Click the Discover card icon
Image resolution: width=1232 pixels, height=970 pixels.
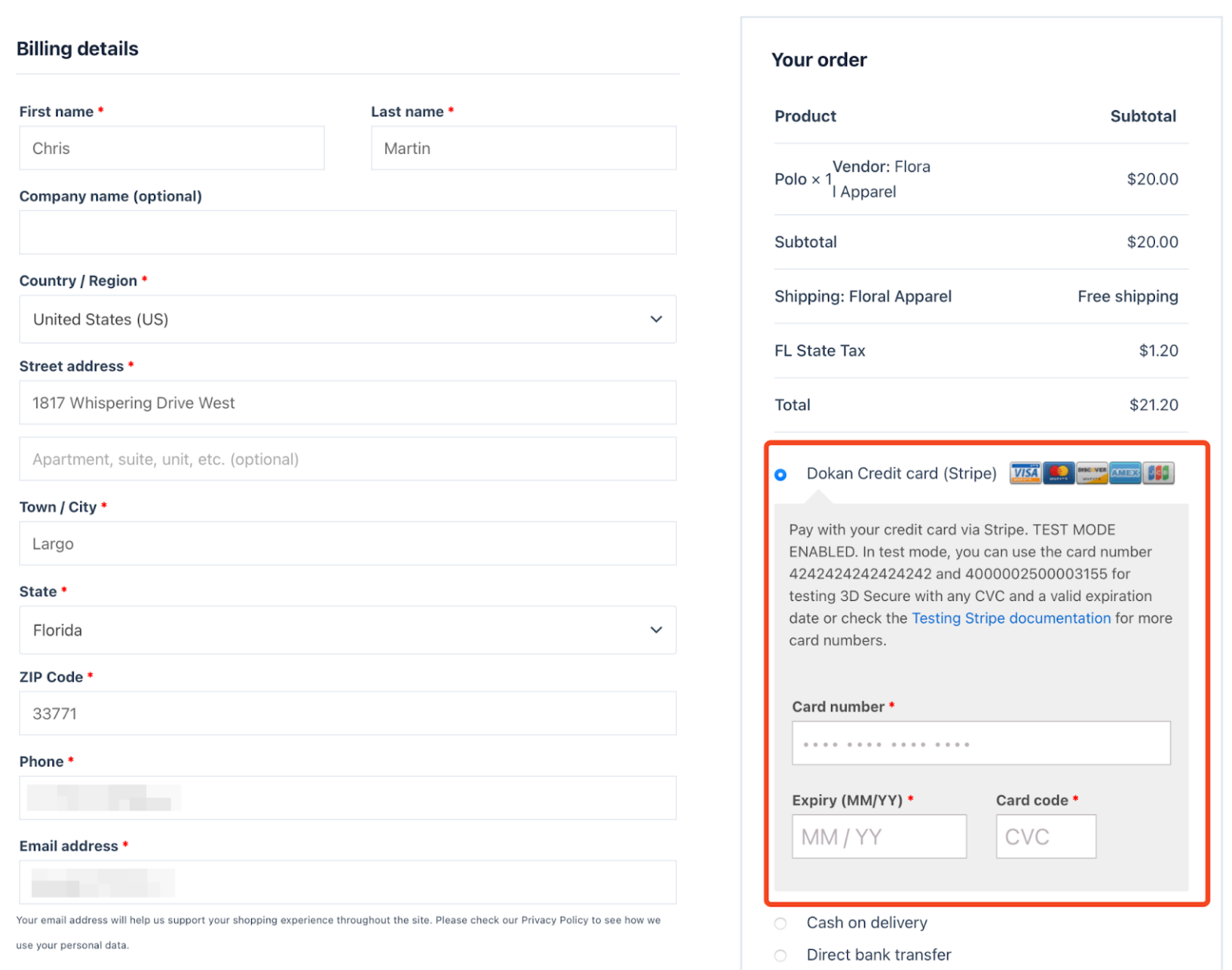point(1092,473)
